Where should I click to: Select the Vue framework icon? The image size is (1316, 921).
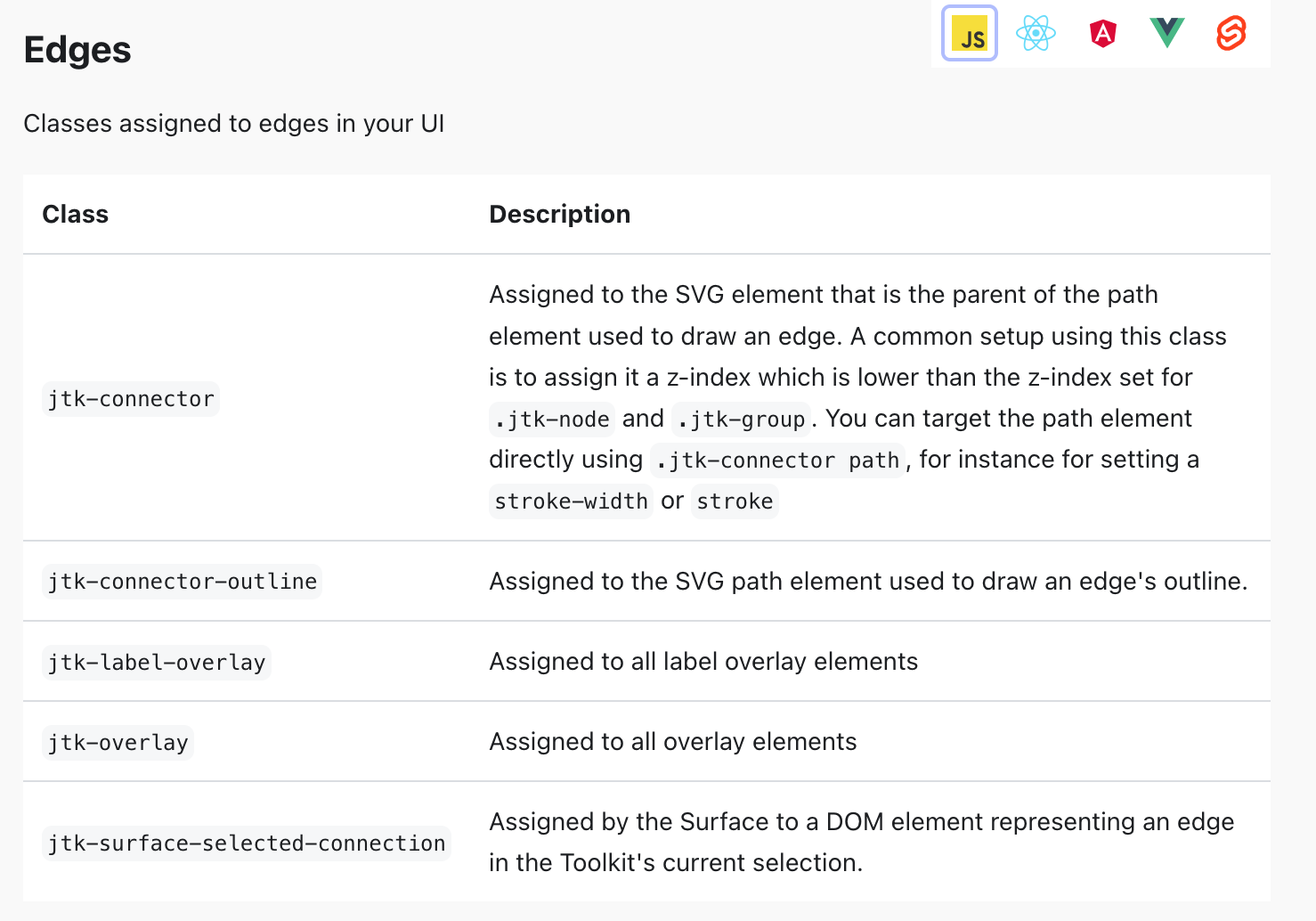point(1166,34)
